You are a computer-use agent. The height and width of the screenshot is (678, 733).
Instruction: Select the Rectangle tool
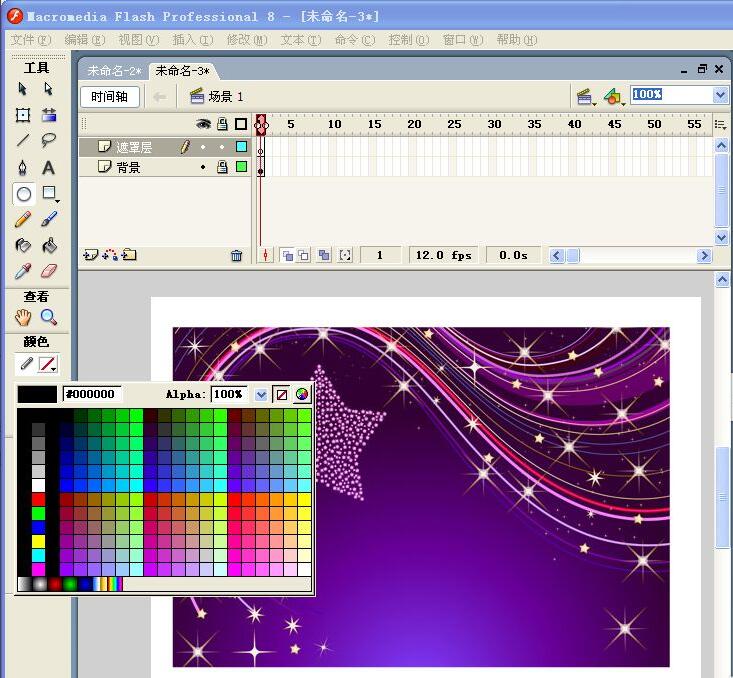click(x=50, y=194)
